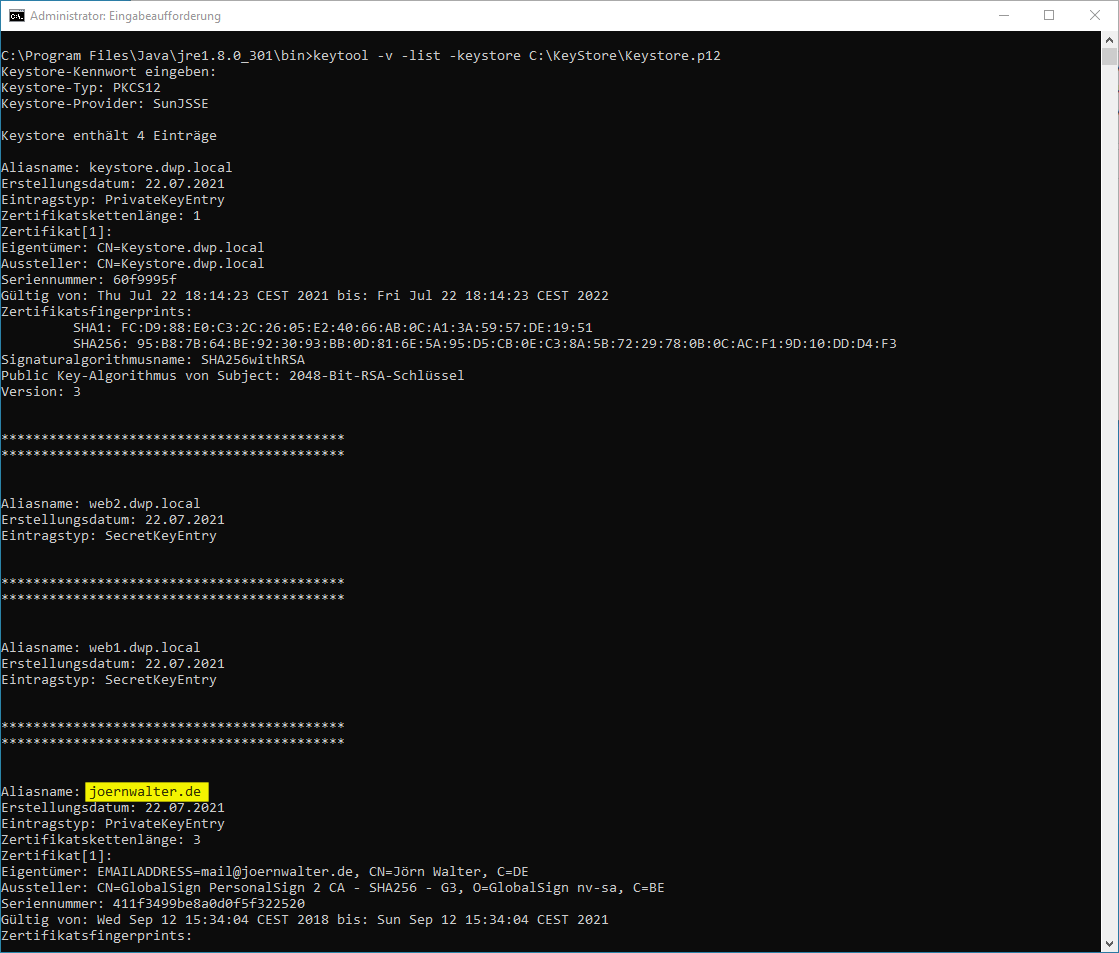Click the scrollbar up arrow

click(x=1110, y=41)
